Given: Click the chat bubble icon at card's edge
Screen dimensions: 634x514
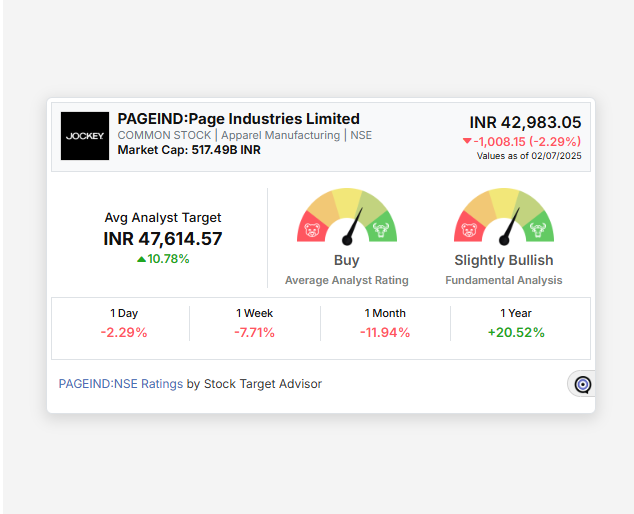Looking at the screenshot, I should point(583,385).
